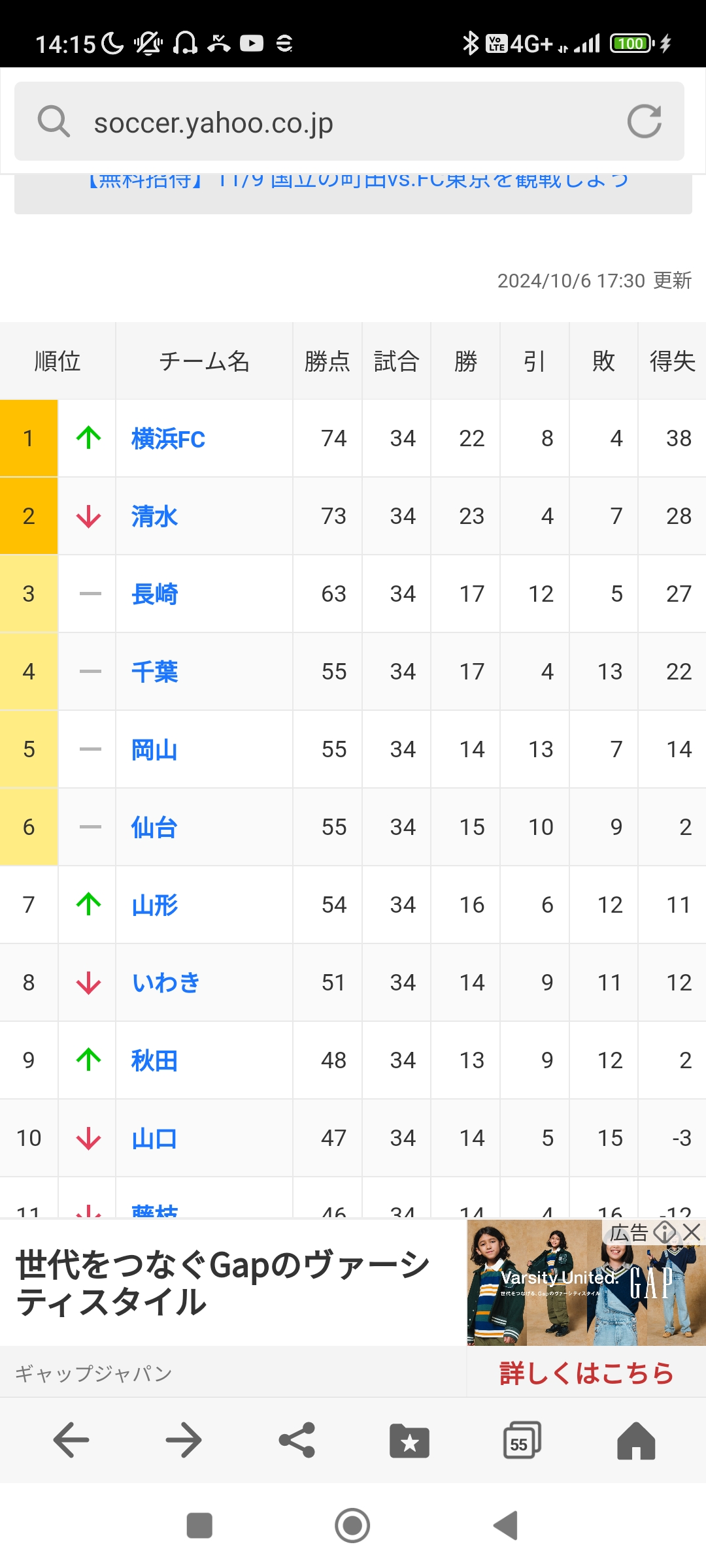Tap the reload page icon

(x=644, y=122)
